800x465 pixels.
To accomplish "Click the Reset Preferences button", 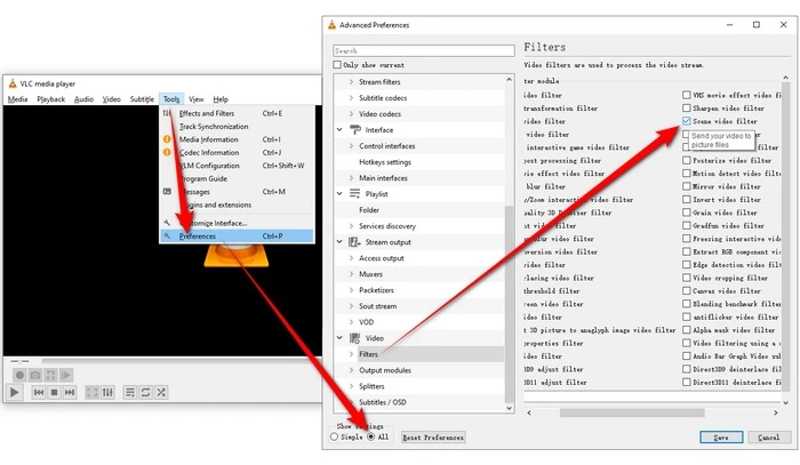I will pos(432,437).
